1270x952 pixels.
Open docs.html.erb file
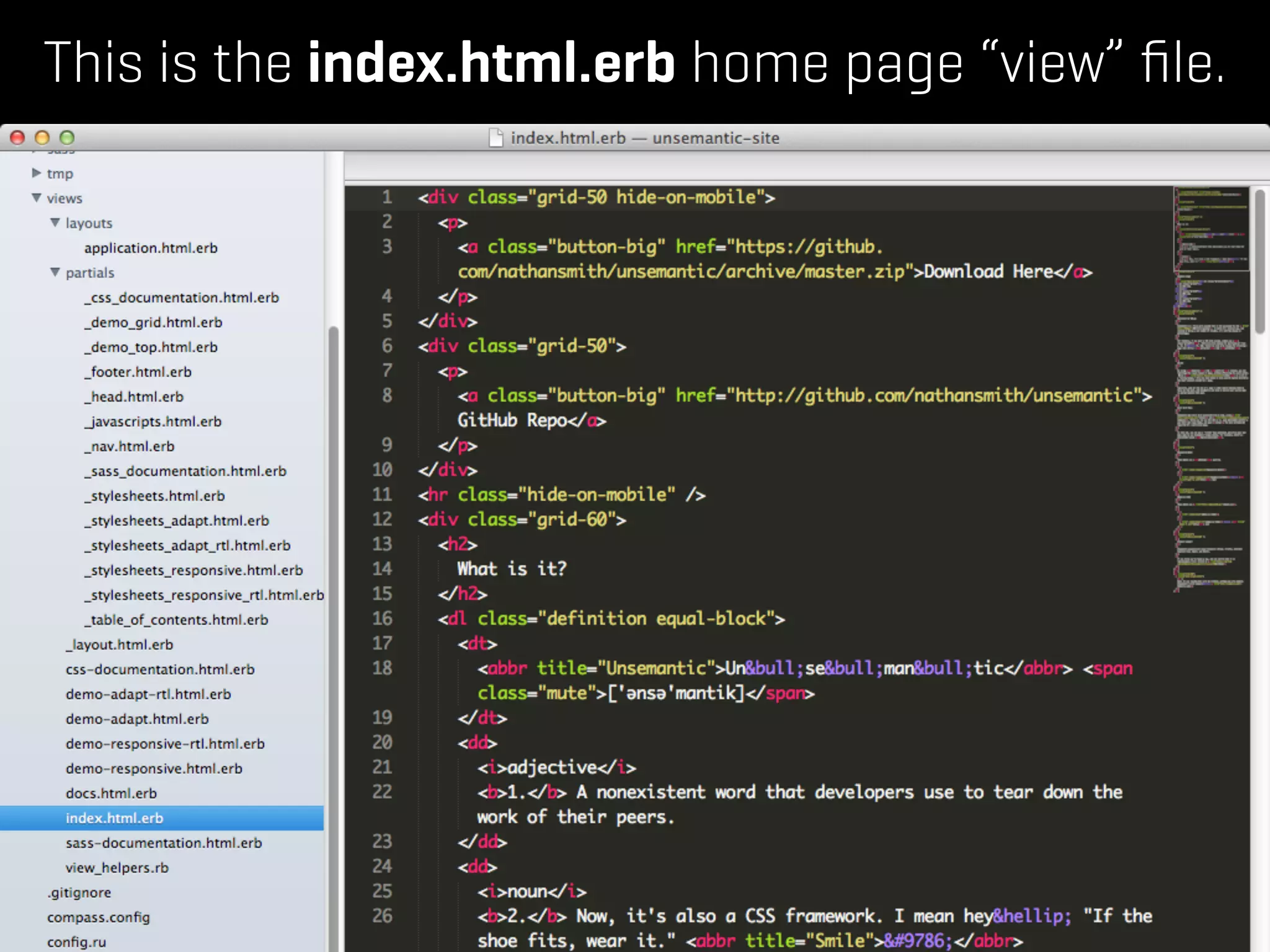click(111, 793)
